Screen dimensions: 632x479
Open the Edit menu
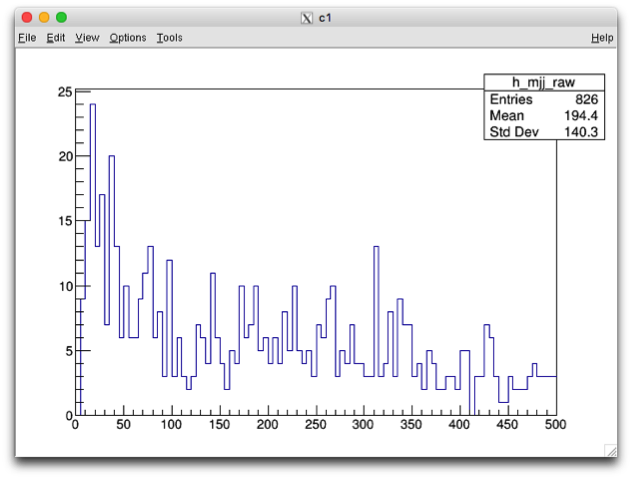click(55, 38)
